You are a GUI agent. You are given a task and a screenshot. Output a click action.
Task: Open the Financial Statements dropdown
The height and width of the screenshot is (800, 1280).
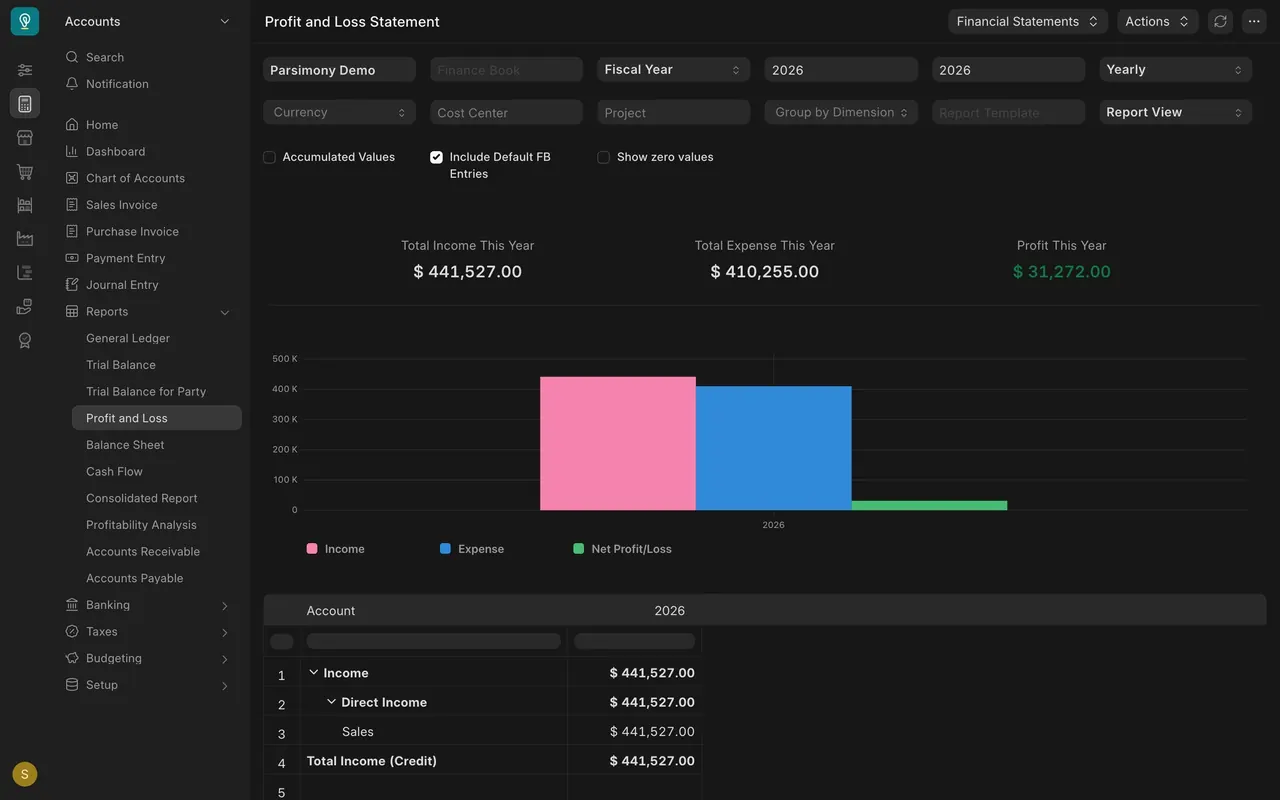point(1027,21)
